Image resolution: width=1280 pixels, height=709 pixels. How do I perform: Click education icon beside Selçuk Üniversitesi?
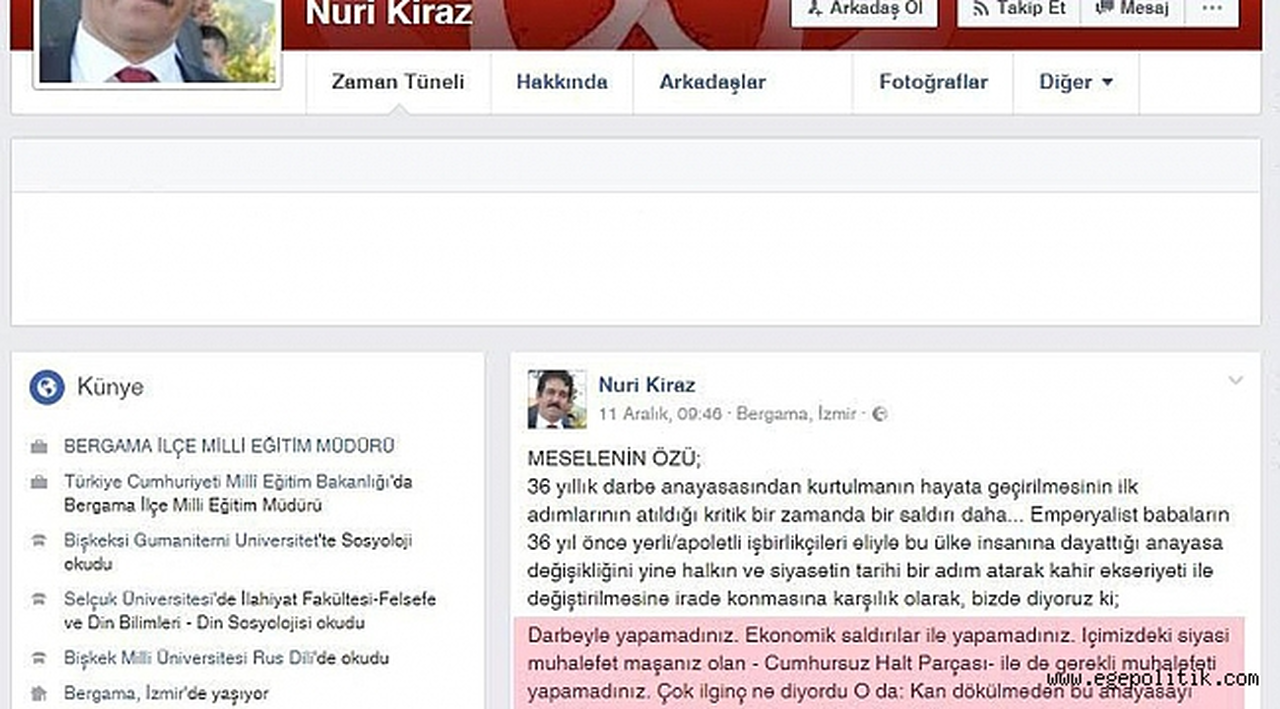click(39, 601)
